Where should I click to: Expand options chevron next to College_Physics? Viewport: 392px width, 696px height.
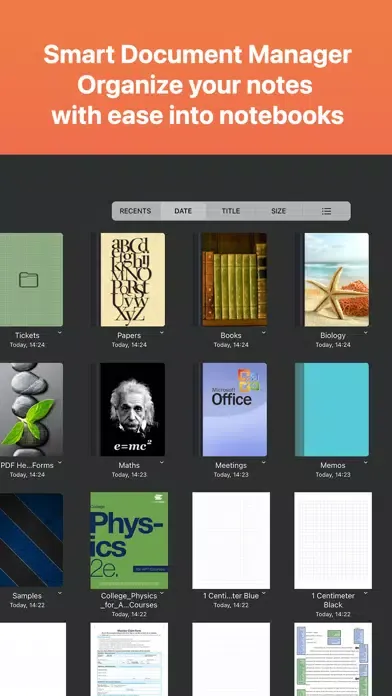tap(162, 593)
